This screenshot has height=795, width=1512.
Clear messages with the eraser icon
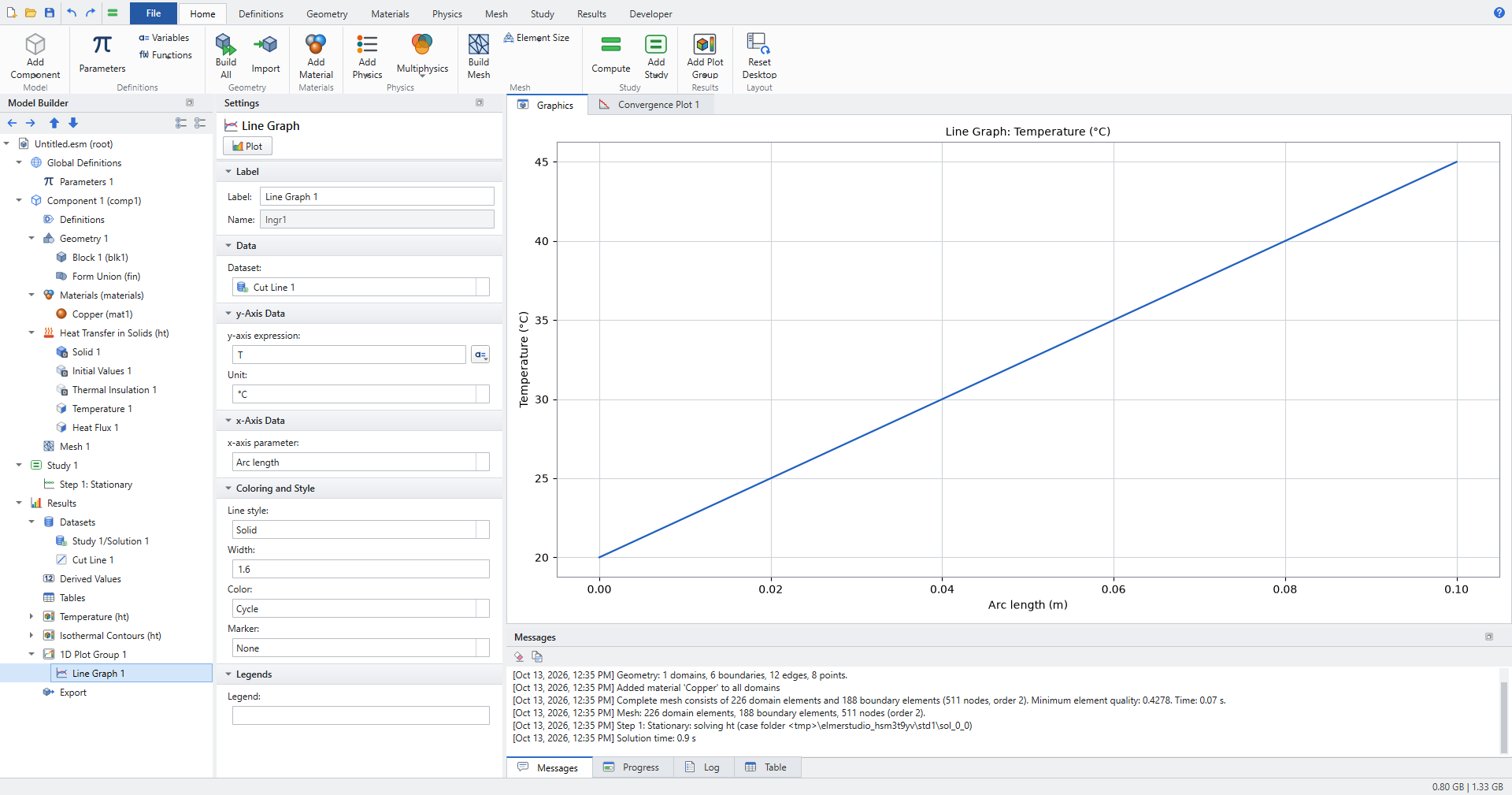pos(519,656)
